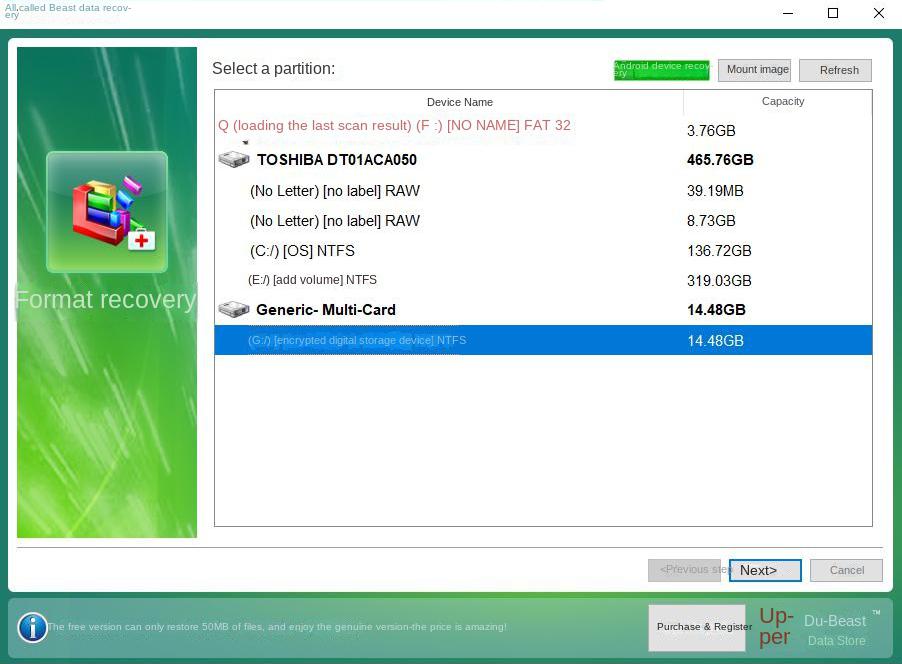Select the 39.19MB RAW partition
The height and width of the screenshot is (664, 902).
[336, 190]
